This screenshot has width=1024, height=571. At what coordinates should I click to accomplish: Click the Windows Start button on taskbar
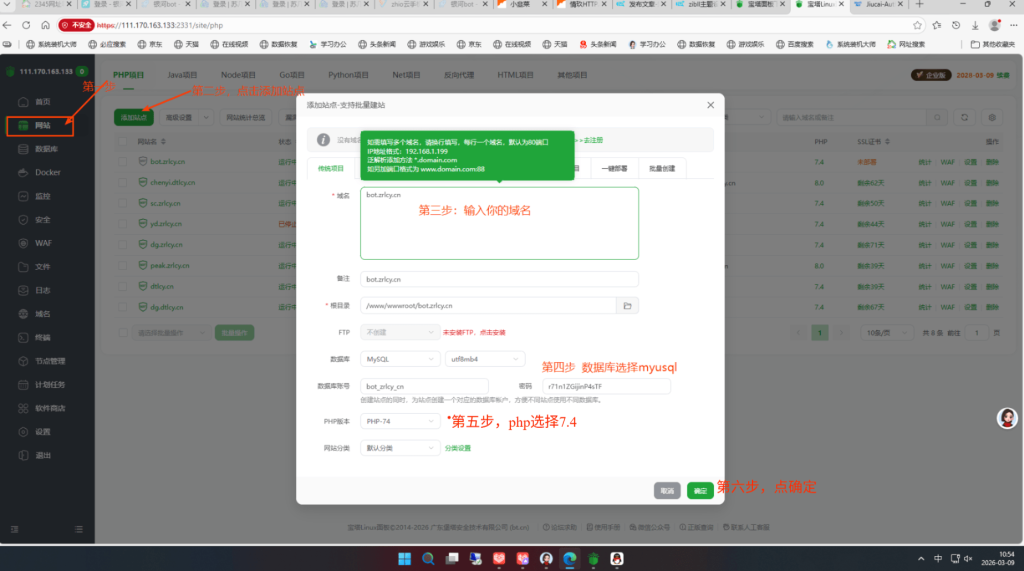[x=406, y=558]
